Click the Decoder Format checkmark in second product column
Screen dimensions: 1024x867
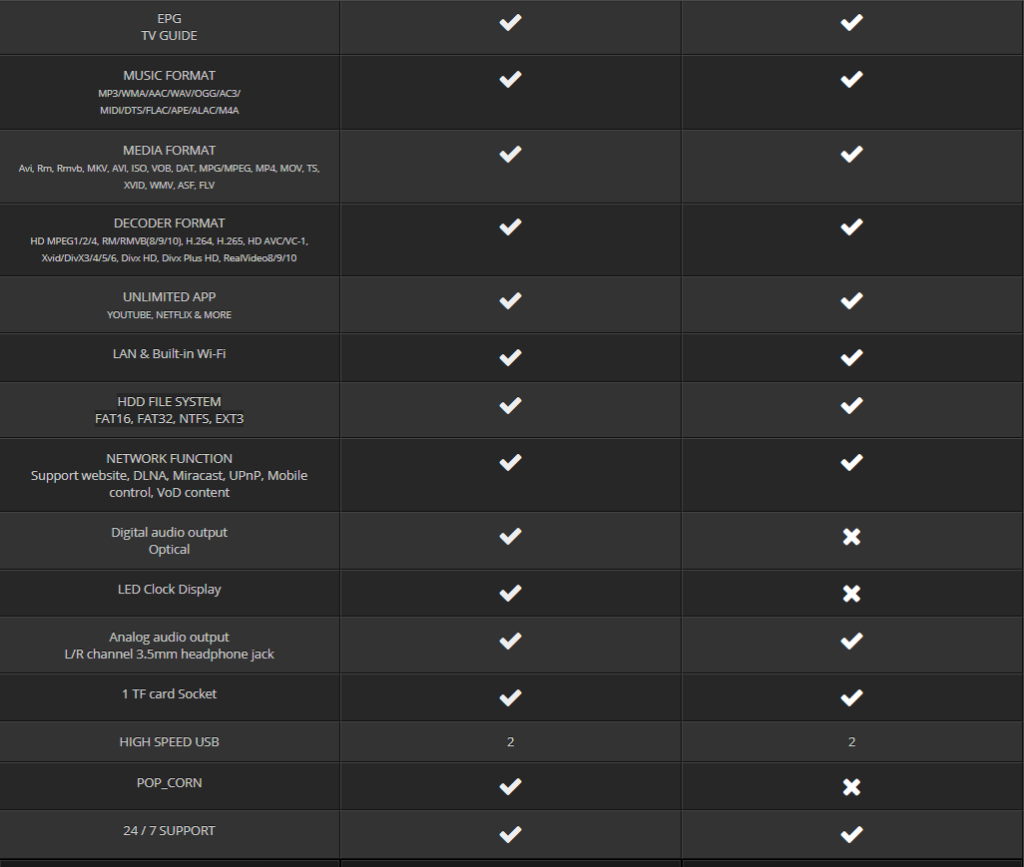point(851,227)
